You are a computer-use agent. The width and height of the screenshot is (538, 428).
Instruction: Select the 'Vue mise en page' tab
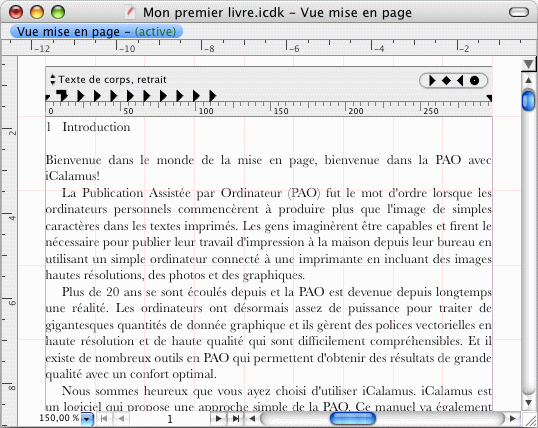pyautogui.click(x=96, y=32)
